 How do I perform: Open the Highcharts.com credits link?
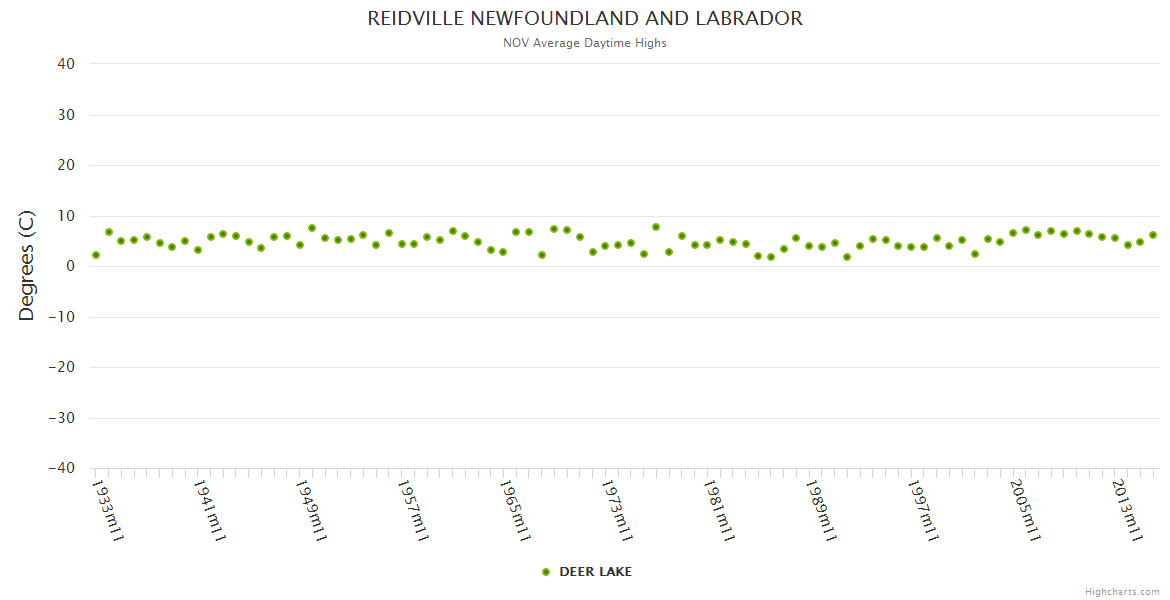click(x=1122, y=592)
